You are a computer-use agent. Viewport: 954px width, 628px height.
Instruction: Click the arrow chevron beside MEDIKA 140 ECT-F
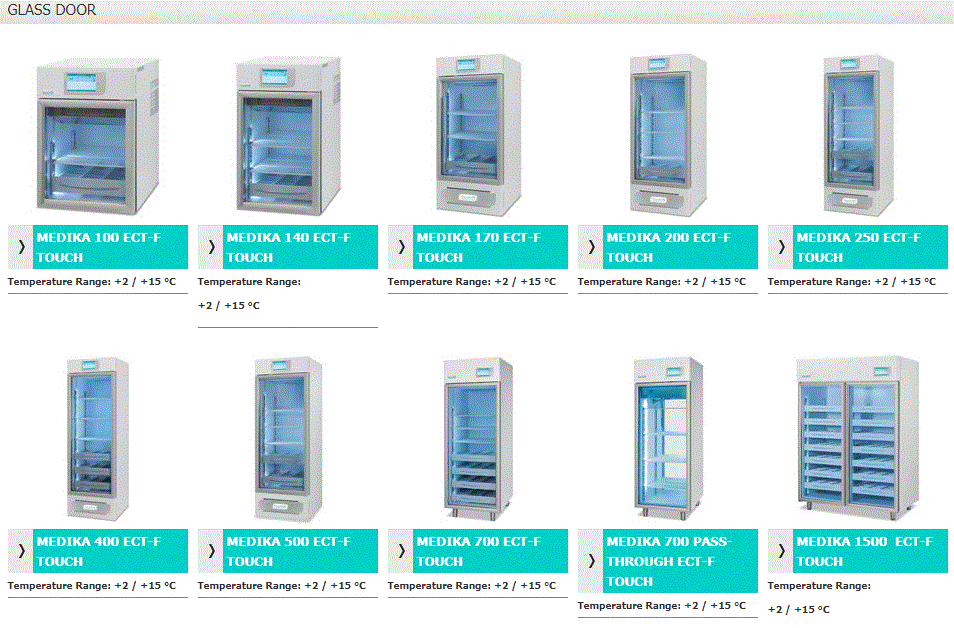tap(211, 247)
